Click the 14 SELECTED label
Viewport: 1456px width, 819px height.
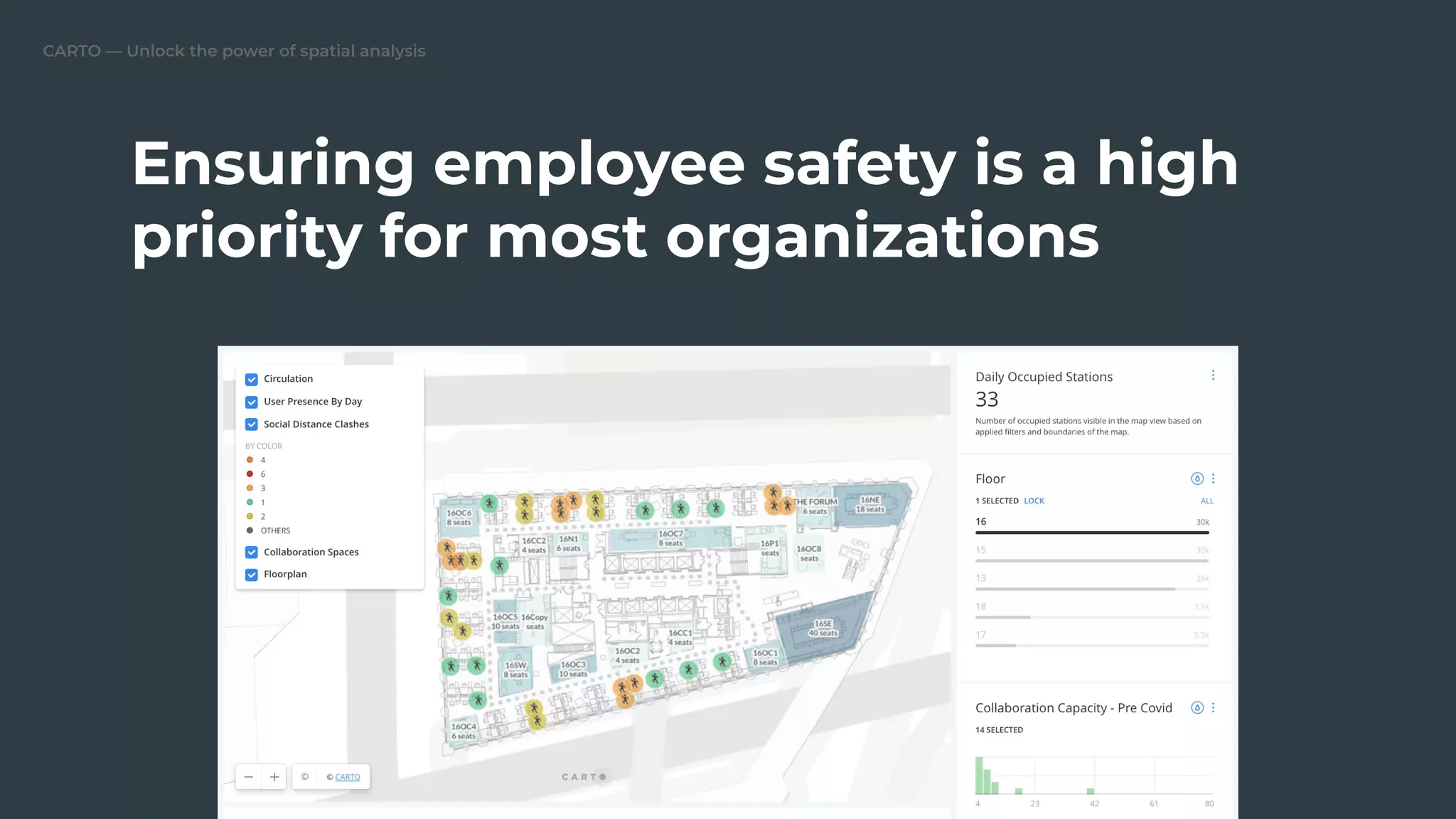999,730
